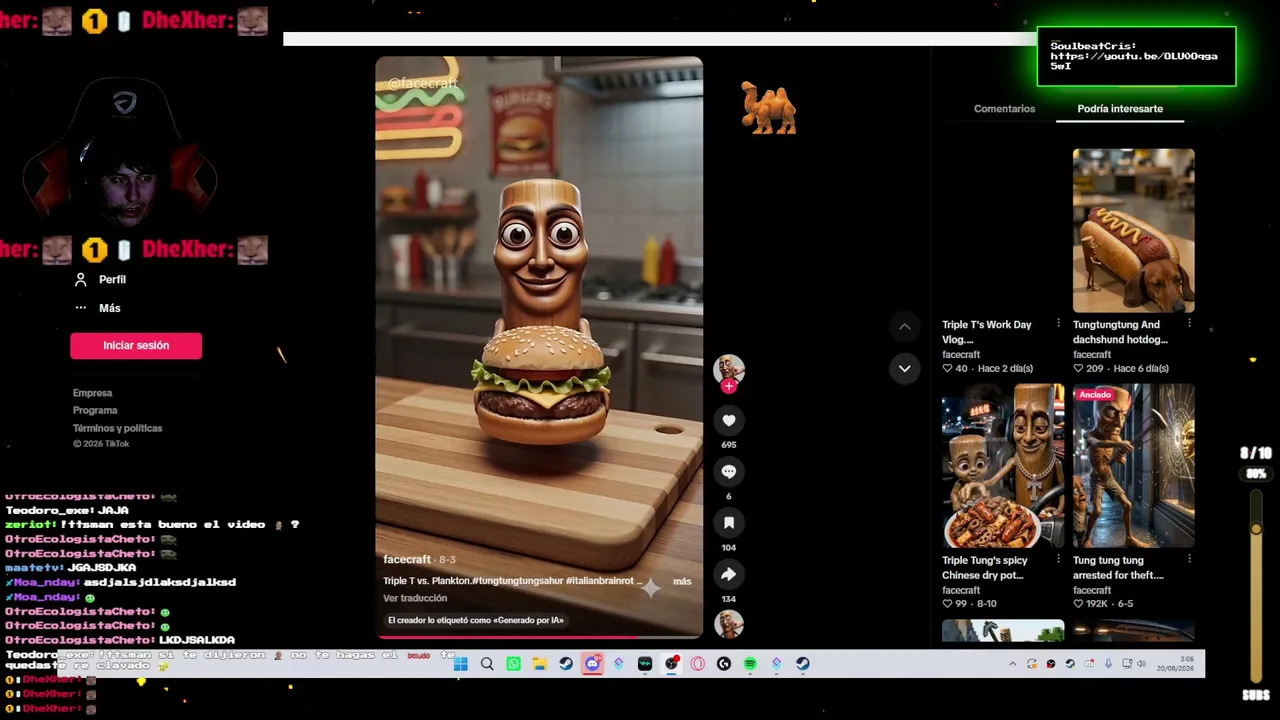The image size is (1280, 720).
Task: Open the Términos y políticas link
Action: point(117,428)
